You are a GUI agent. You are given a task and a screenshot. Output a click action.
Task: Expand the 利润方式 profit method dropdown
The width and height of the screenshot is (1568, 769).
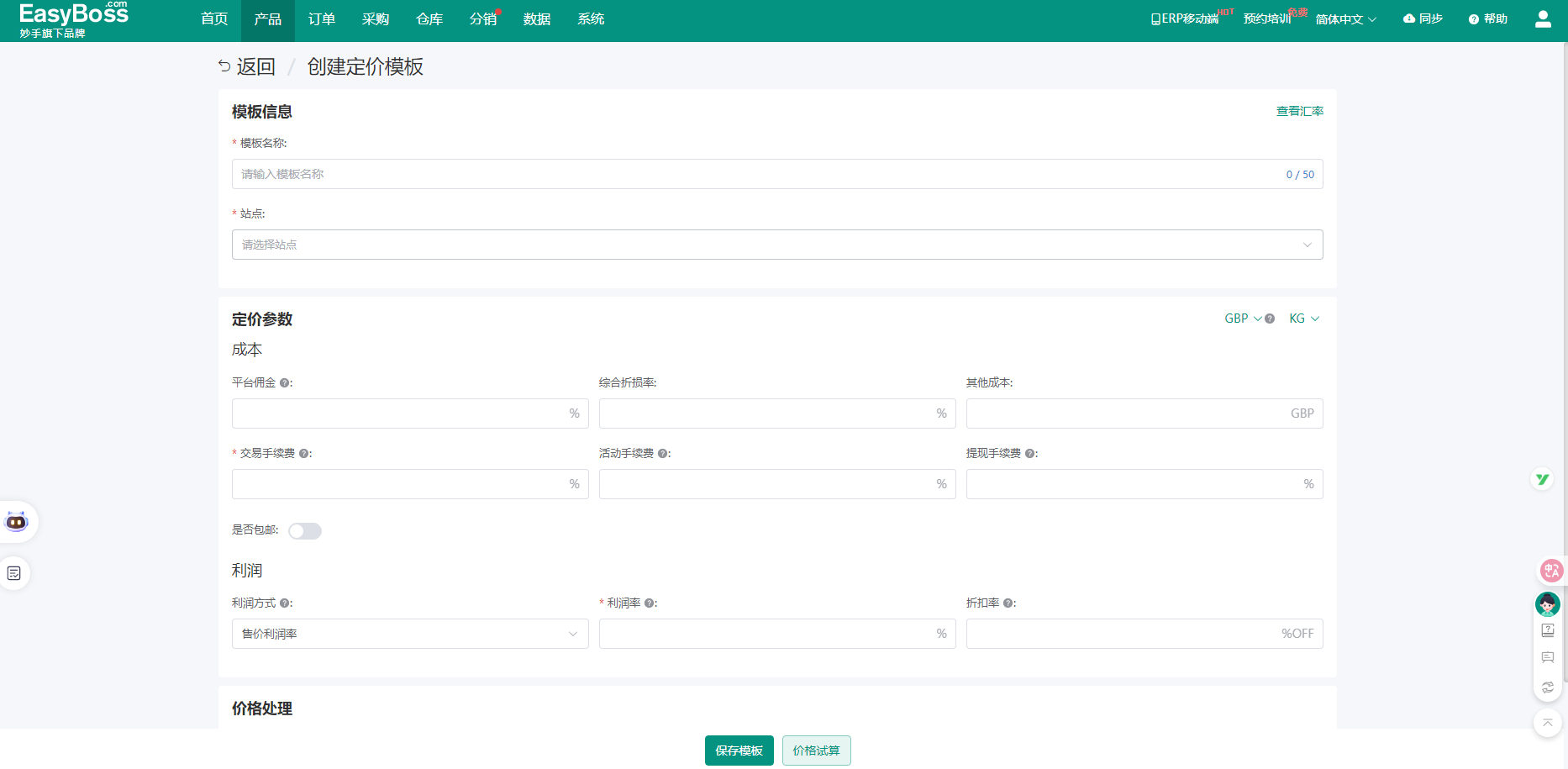coord(409,634)
